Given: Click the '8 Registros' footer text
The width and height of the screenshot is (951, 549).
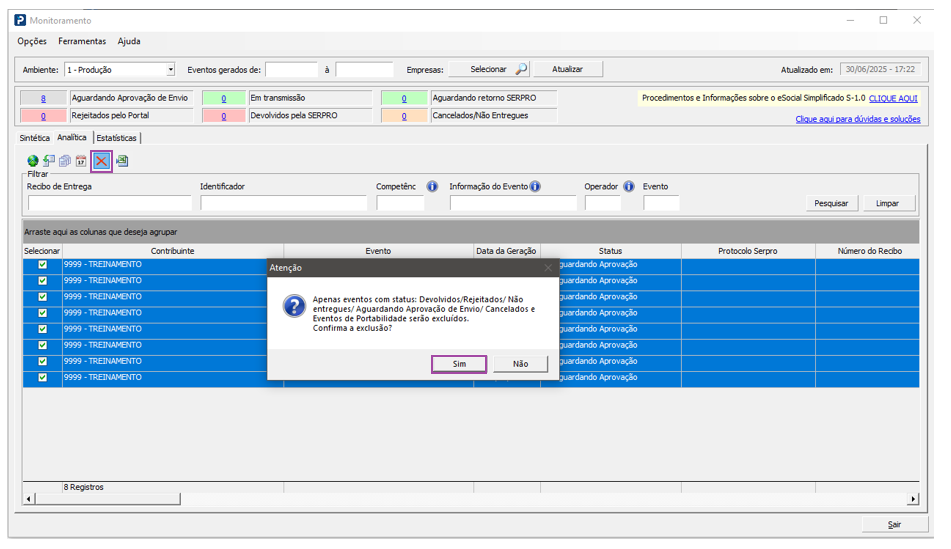Looking at the screenshot, I should click(84, 487).
